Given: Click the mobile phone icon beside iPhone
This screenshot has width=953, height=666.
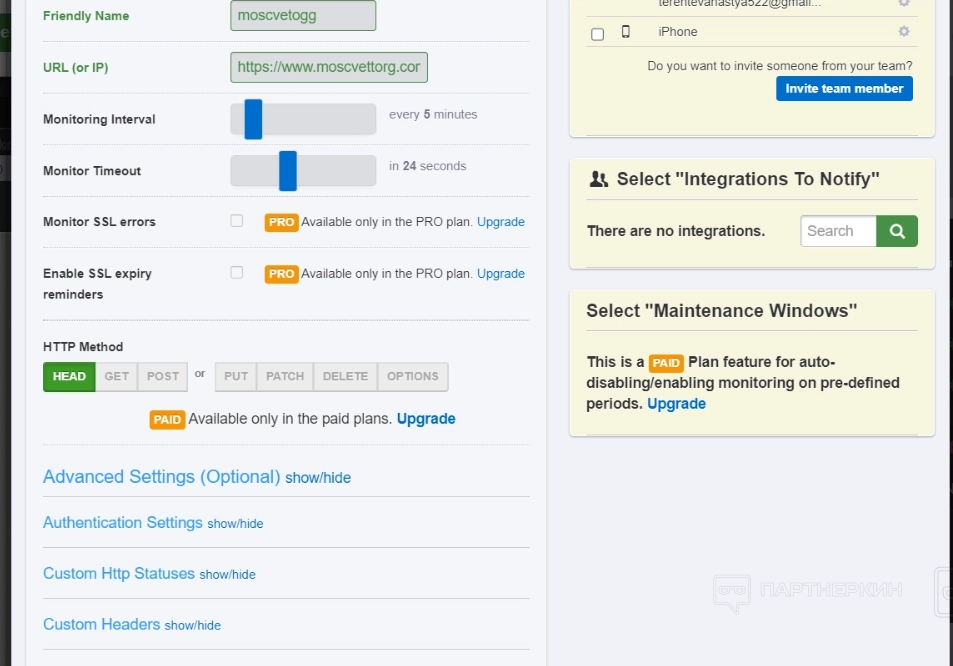Looking at the screenshot, I should pyautogui.click(x=626, y=32).
